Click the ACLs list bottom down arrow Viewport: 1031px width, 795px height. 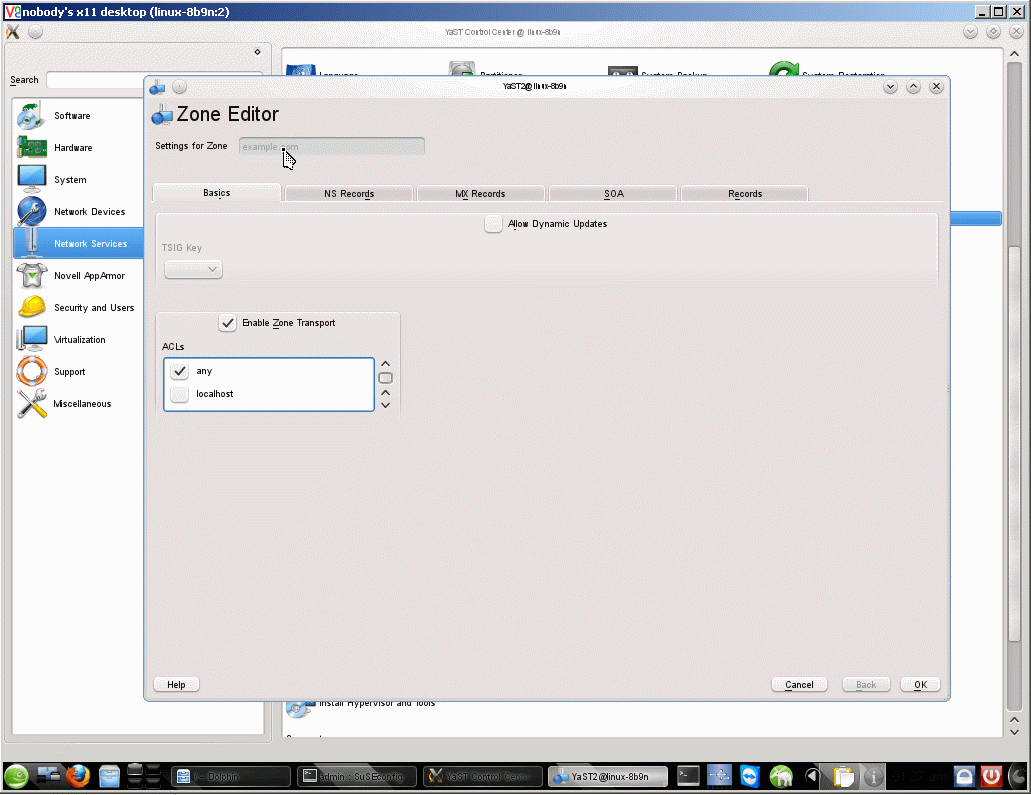[386, 405]
